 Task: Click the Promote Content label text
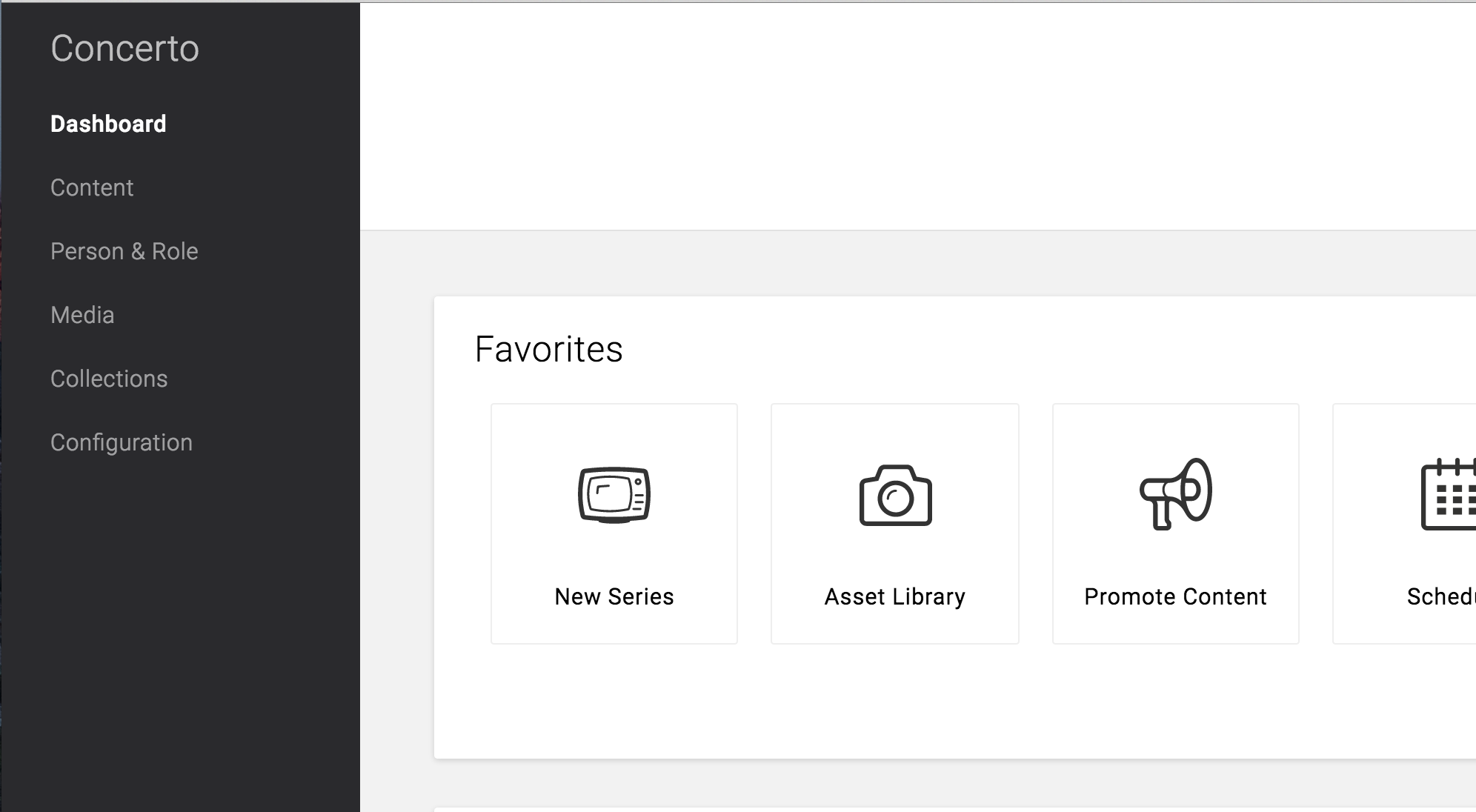pos(1175,596)
